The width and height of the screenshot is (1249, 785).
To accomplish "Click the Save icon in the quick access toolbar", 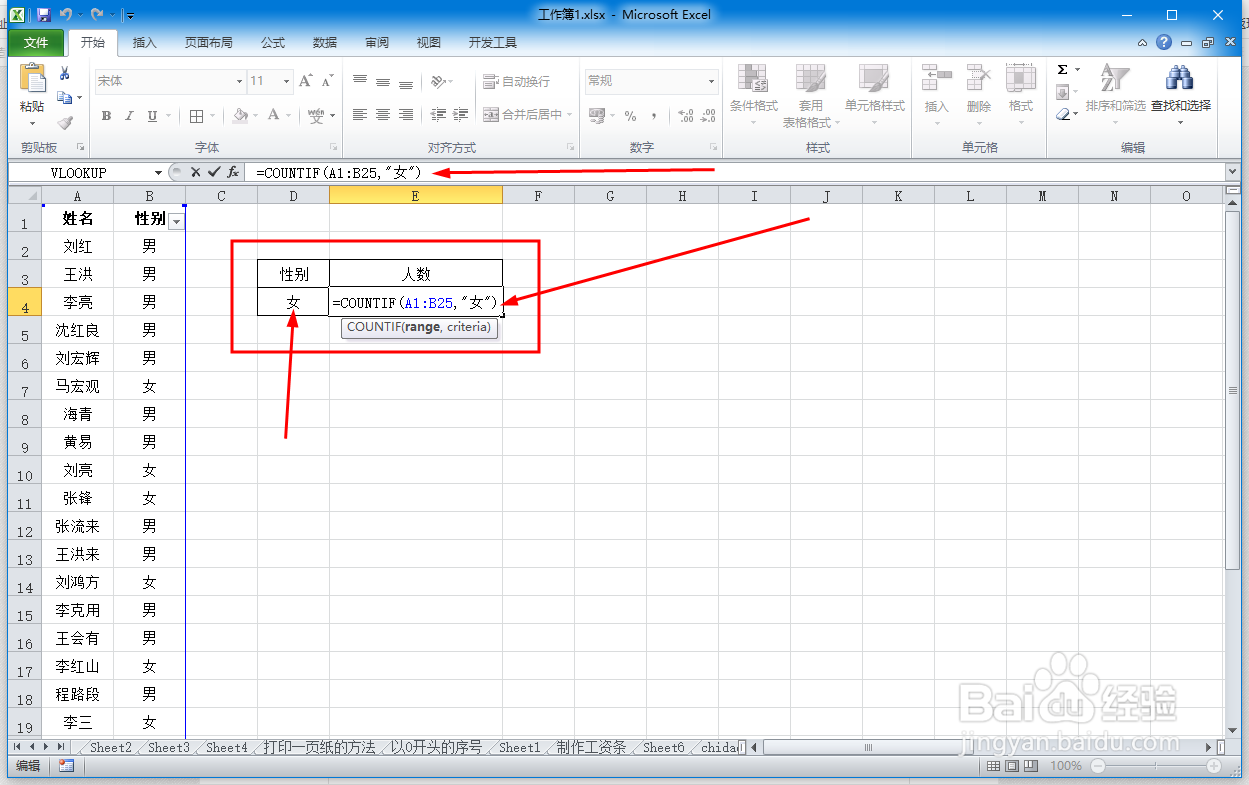I will (x=44, y=15).
